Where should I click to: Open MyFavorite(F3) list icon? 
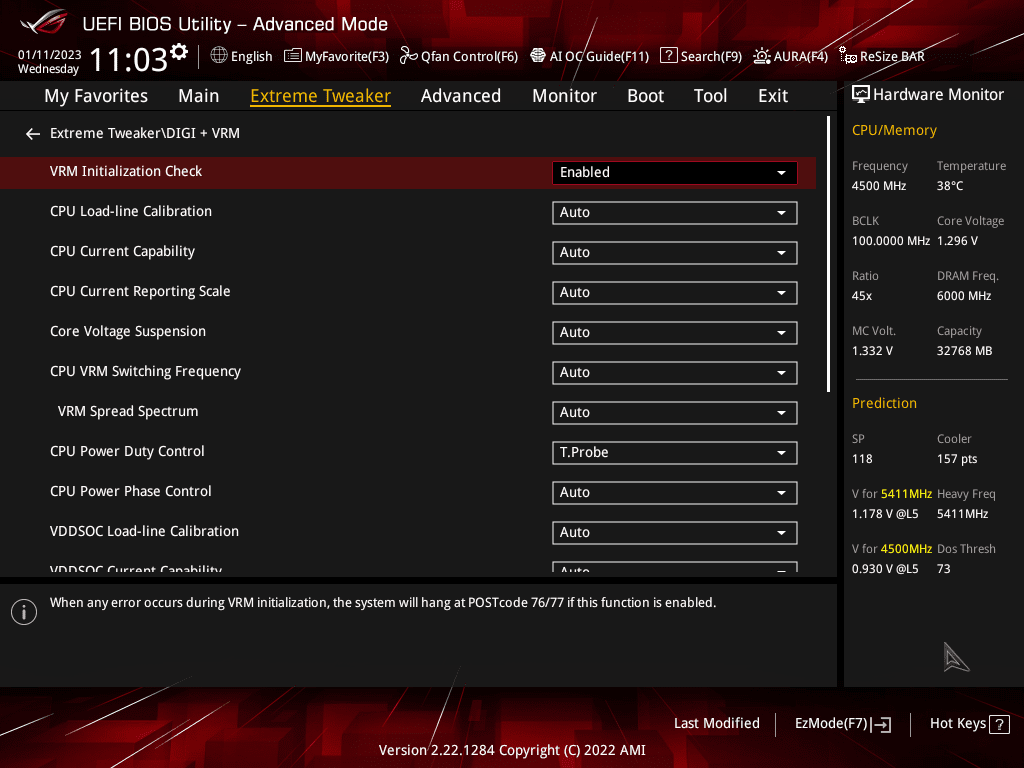pyautogui.click(x=293, y=56)
